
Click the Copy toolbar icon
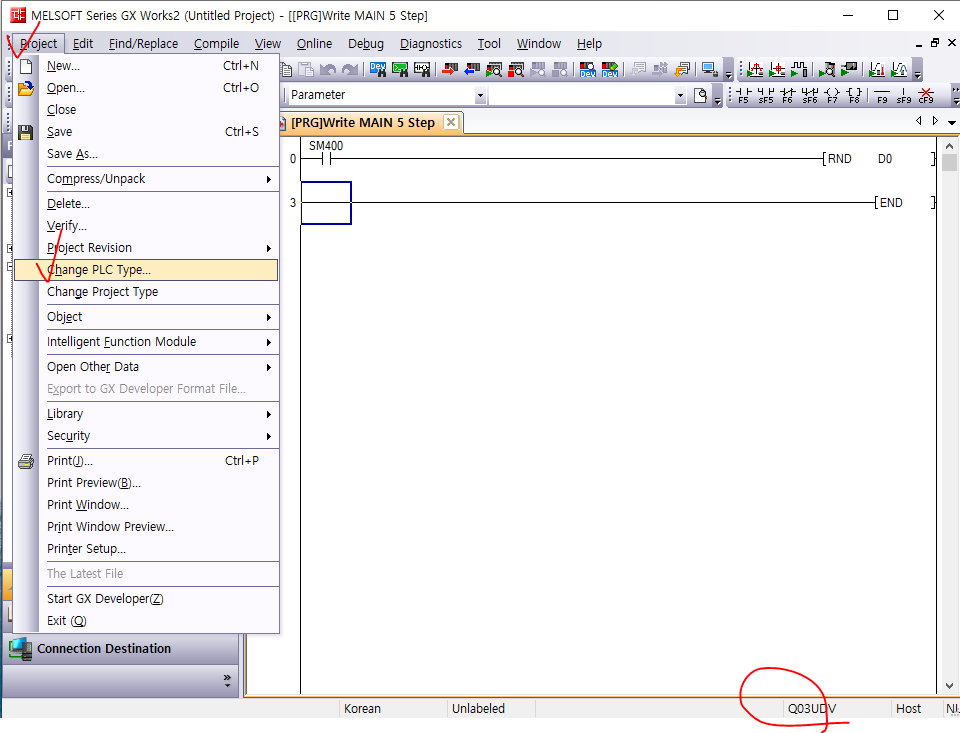coord(285,69)
